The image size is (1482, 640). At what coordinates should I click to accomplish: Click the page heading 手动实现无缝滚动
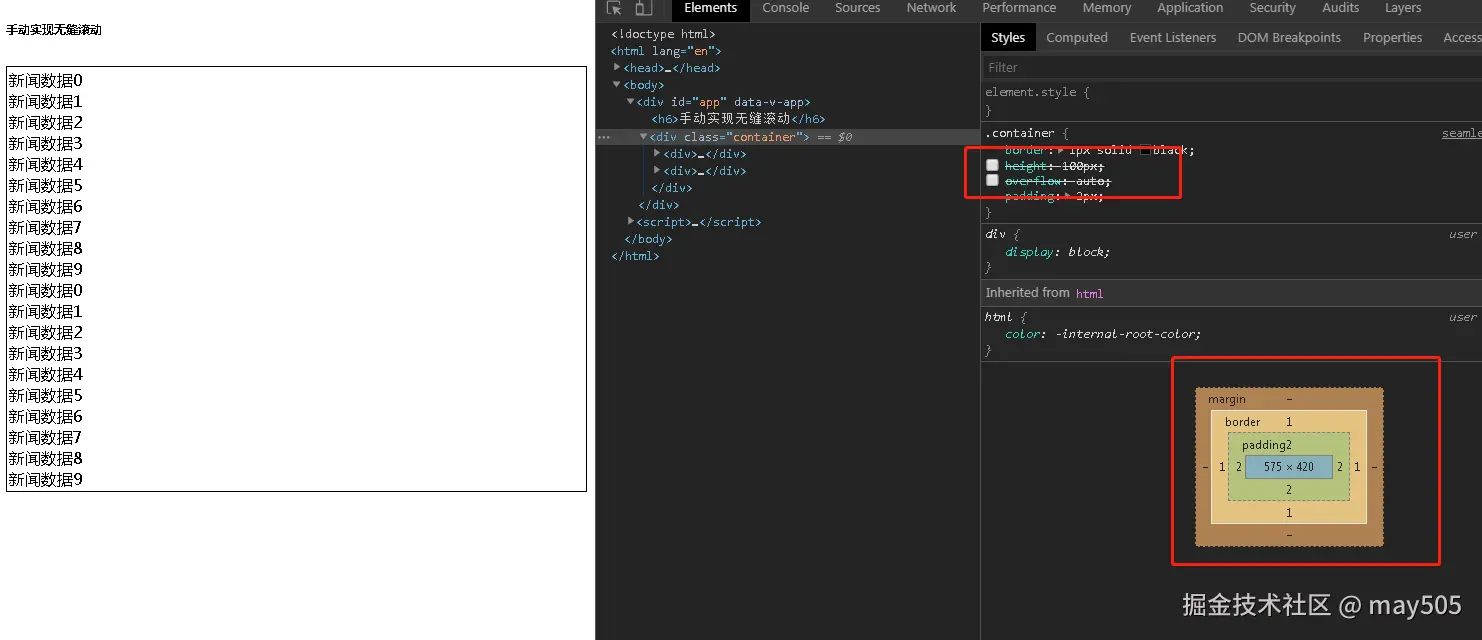[x=54, y=30]
